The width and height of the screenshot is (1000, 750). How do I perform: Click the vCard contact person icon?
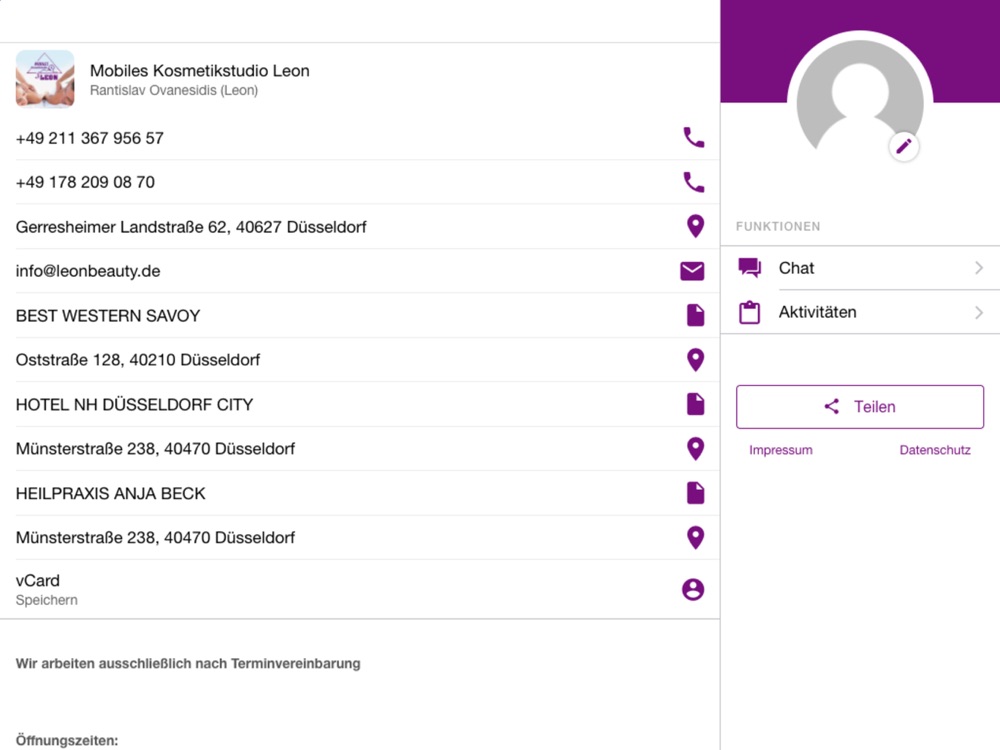click(693, 589)
